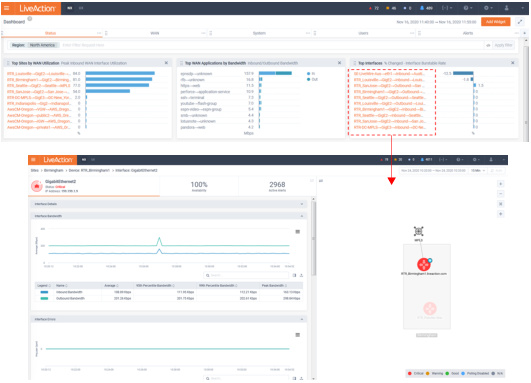This screenshot has height=383, width=531.
Task: Select the Users dashboard tab
Action: coord(363,33)
